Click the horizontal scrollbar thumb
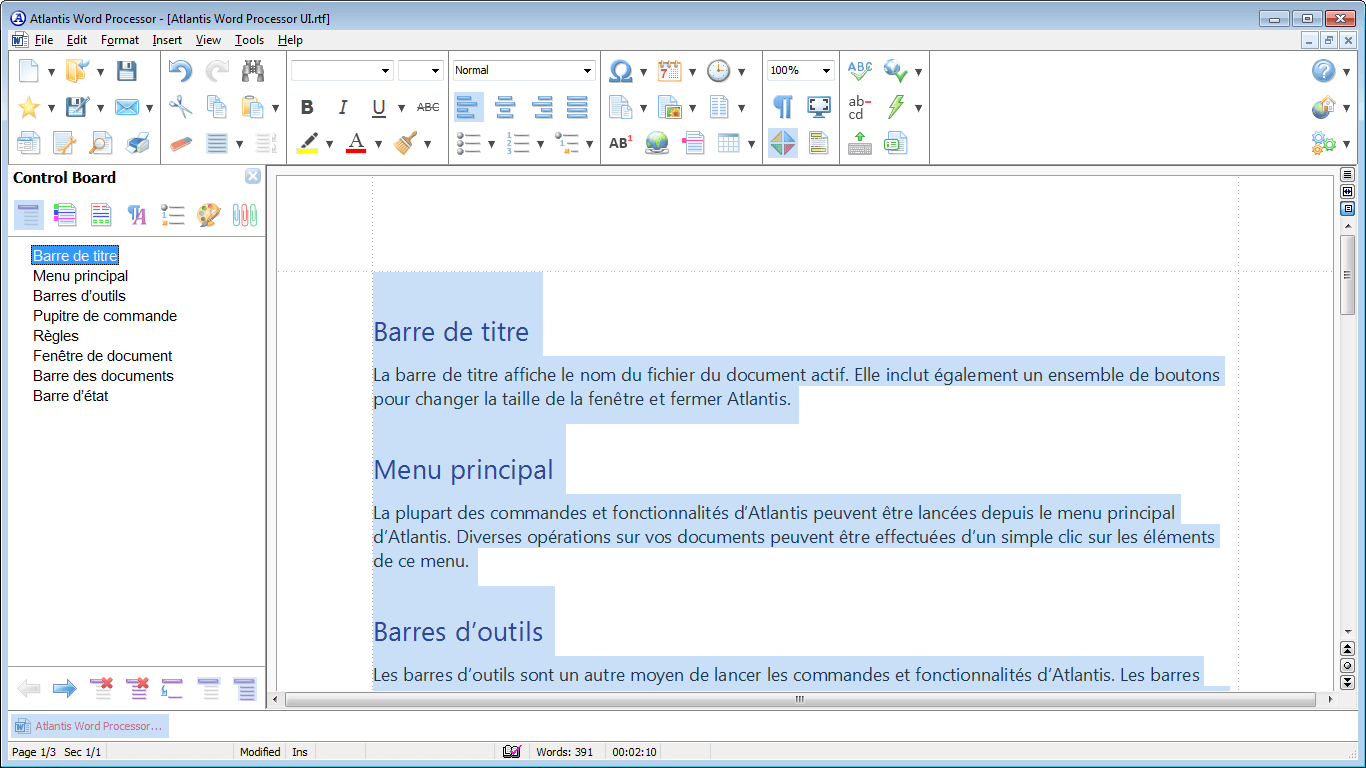The height and width of the screenshot is (768, 1366). [800, 700]
